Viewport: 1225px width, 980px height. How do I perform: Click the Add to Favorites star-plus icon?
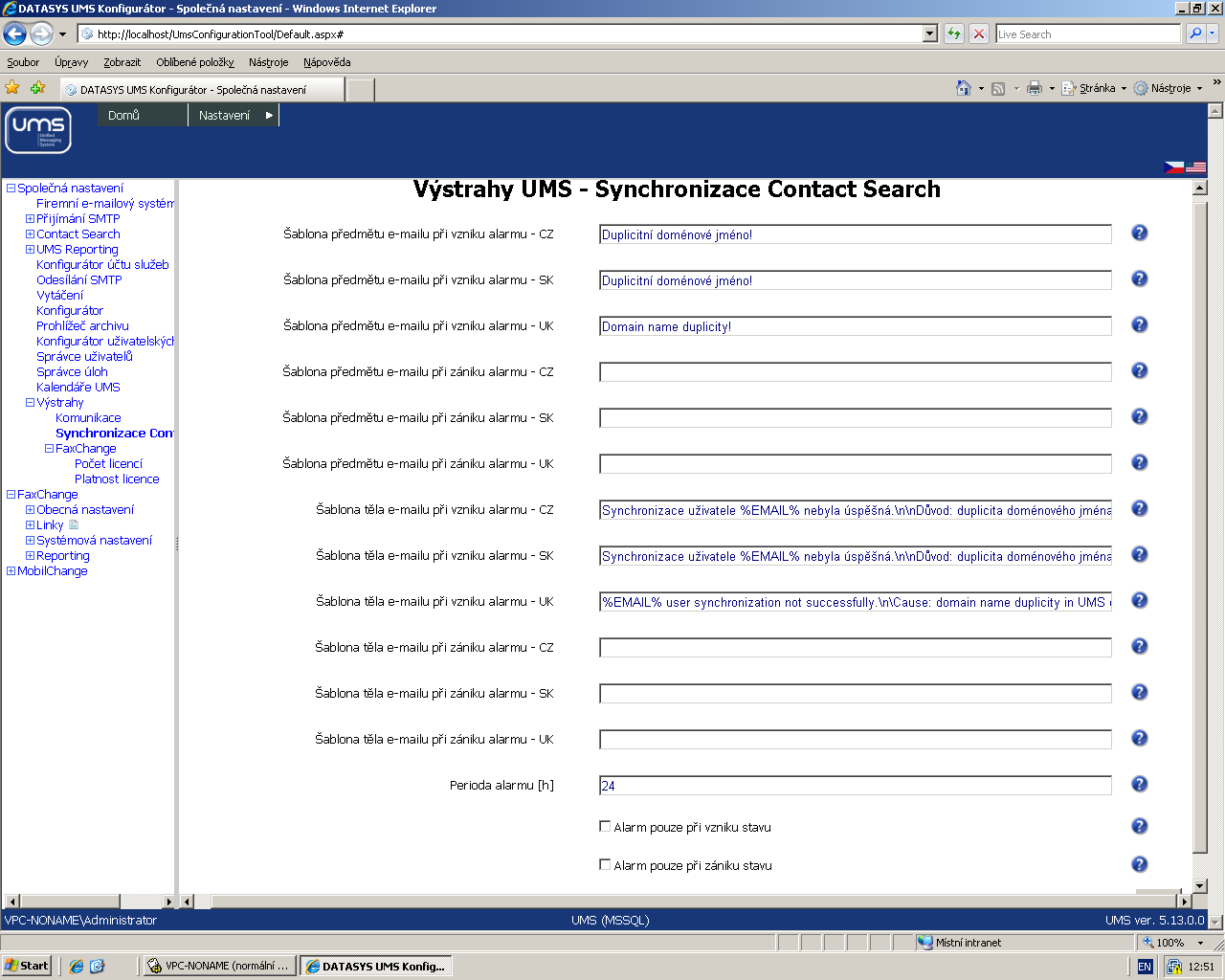pos(37,88)
